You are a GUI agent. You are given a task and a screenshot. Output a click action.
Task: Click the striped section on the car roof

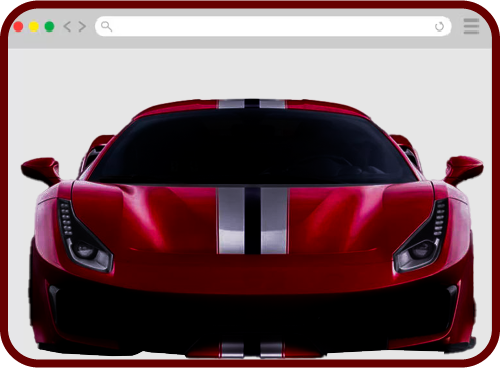click(x=252, y=104)
